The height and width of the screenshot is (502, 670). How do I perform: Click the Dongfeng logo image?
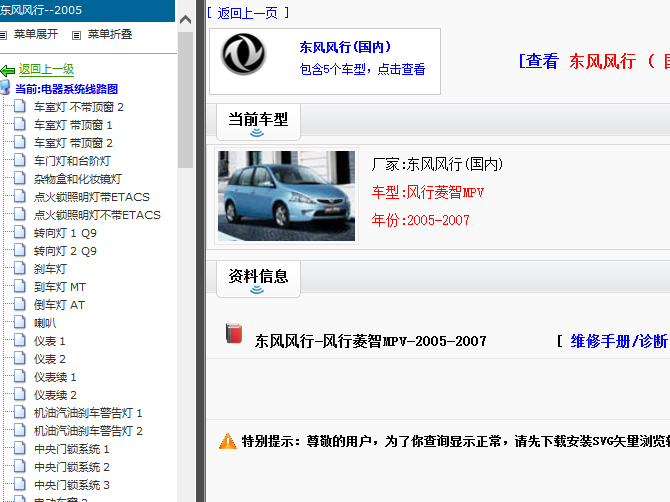244,55
